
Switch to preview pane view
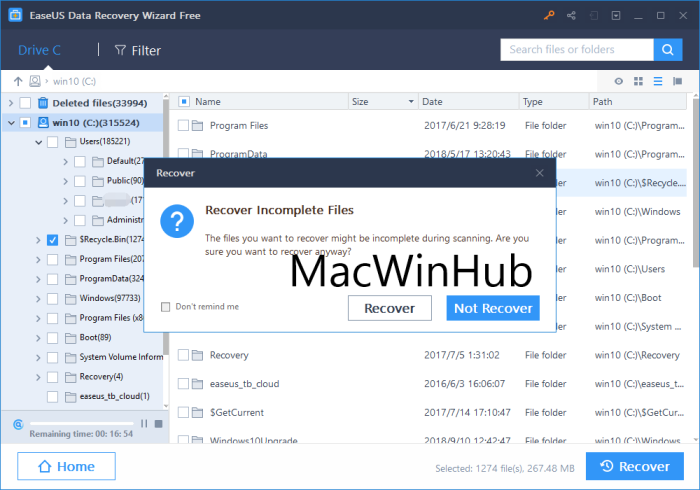click(677, 81)
